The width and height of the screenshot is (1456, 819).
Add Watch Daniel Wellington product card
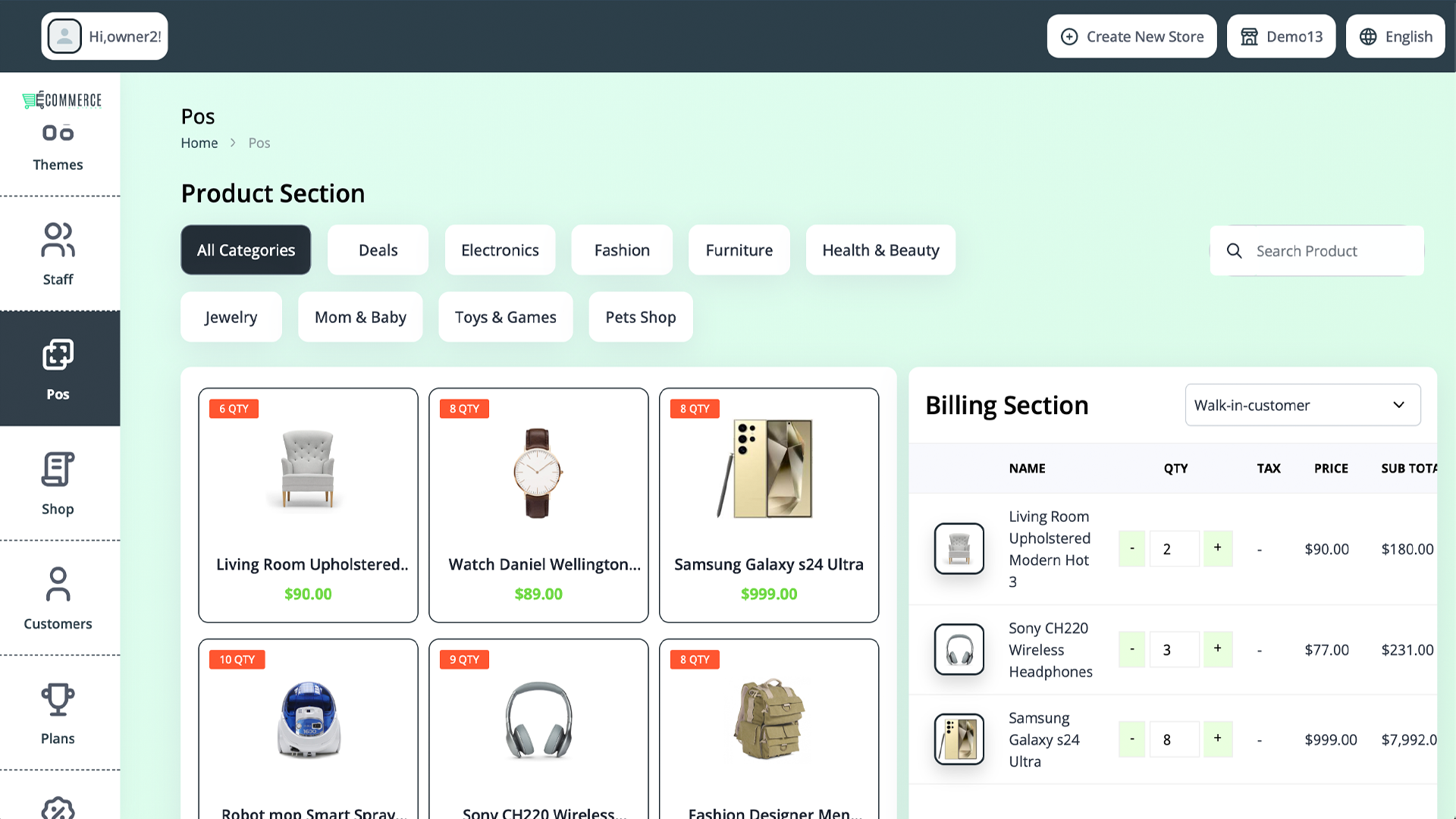coord(538,505)
